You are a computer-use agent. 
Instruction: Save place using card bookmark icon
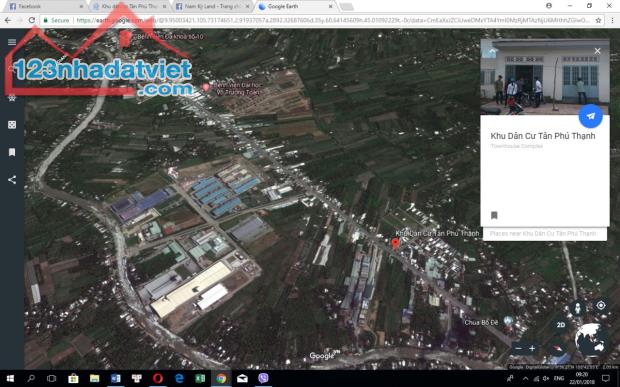494,215
